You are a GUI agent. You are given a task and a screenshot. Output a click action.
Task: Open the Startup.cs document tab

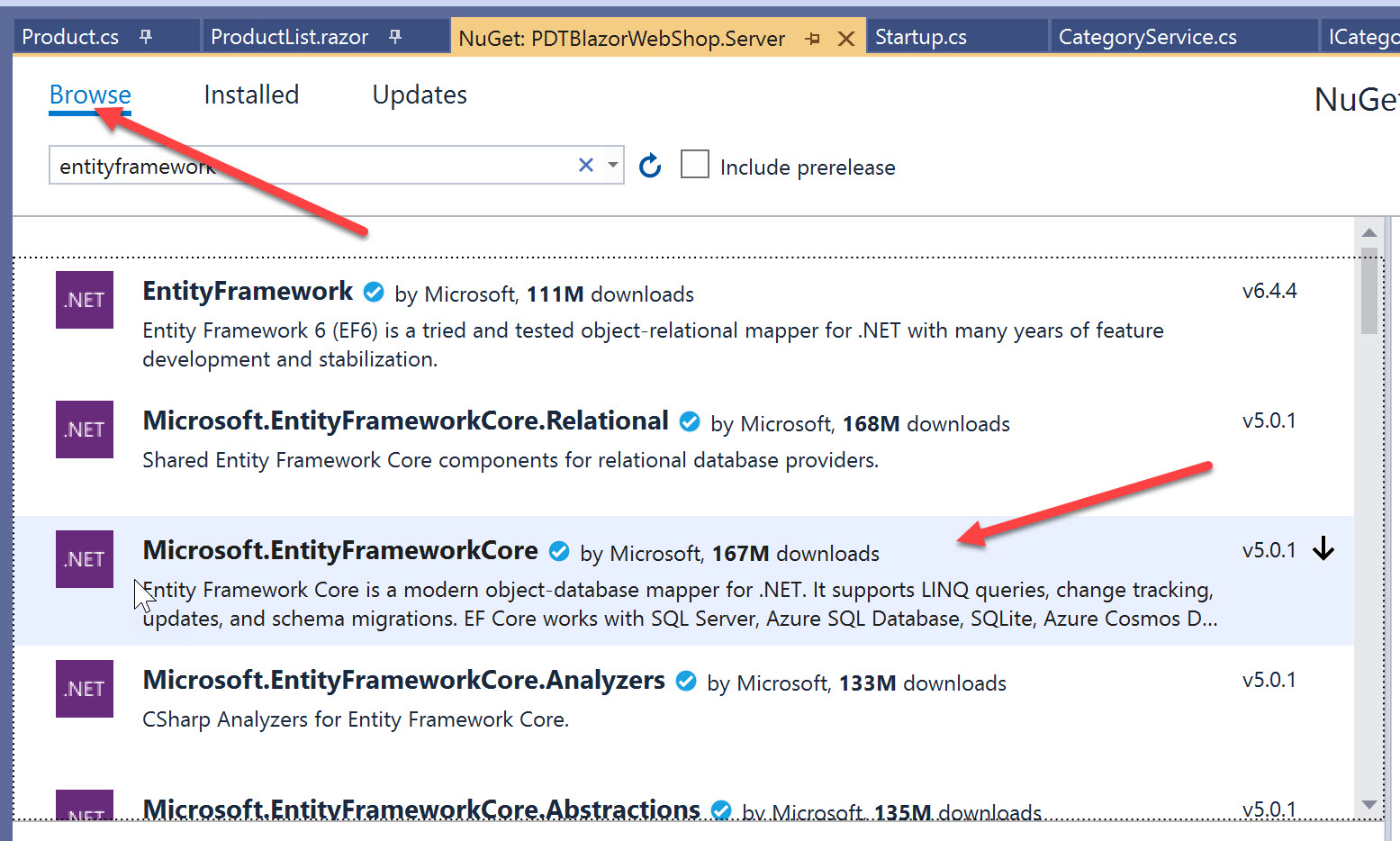921,37
